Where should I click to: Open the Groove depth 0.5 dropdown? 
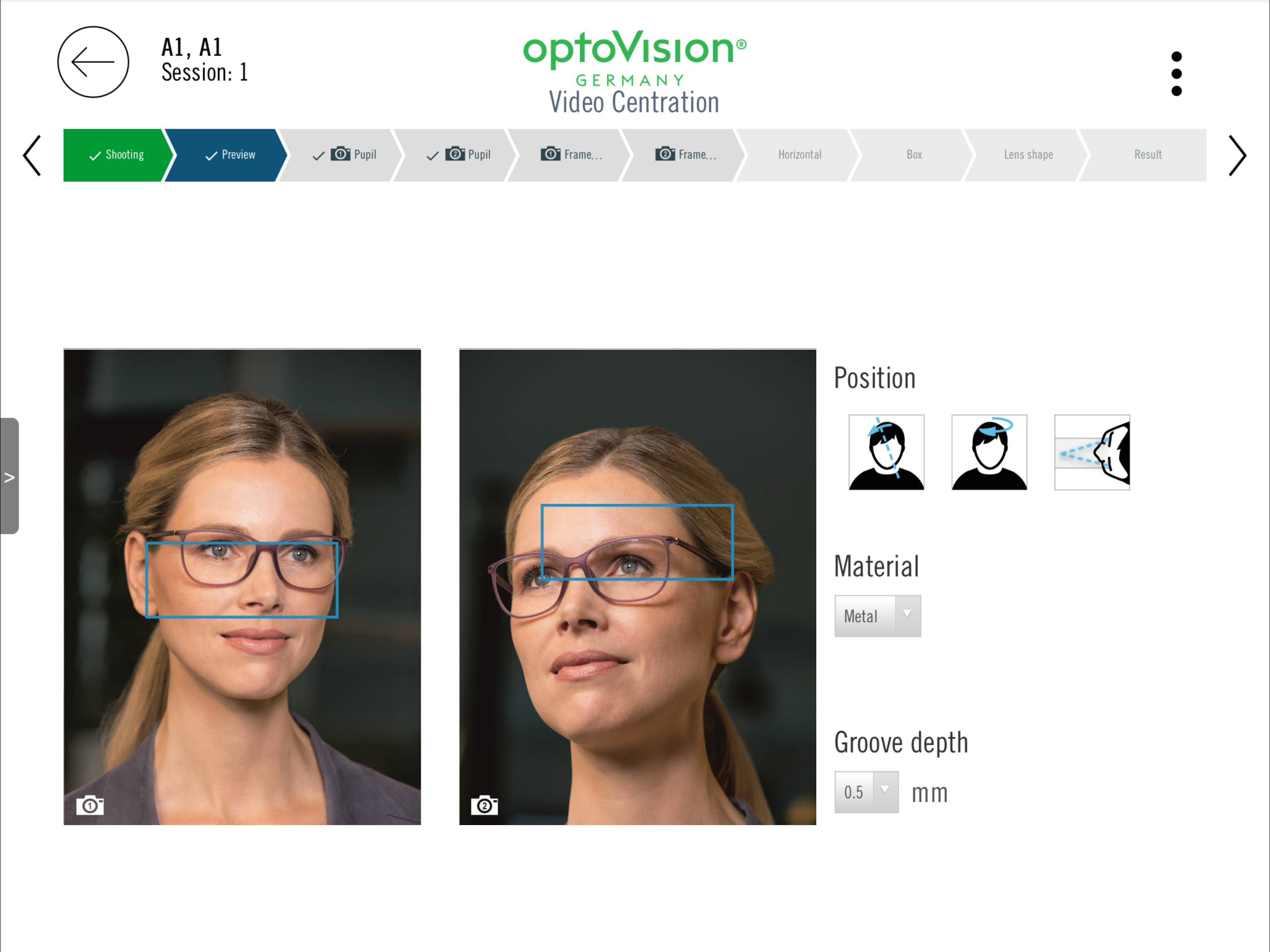tap(867, 792)
